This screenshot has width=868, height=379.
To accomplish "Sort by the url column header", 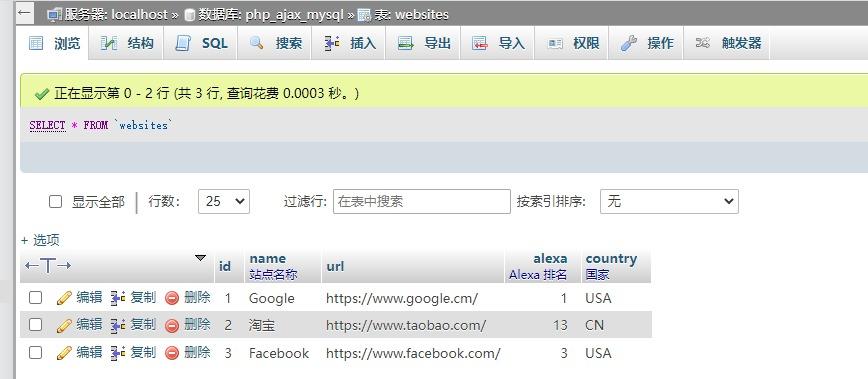I will (335, 266).
